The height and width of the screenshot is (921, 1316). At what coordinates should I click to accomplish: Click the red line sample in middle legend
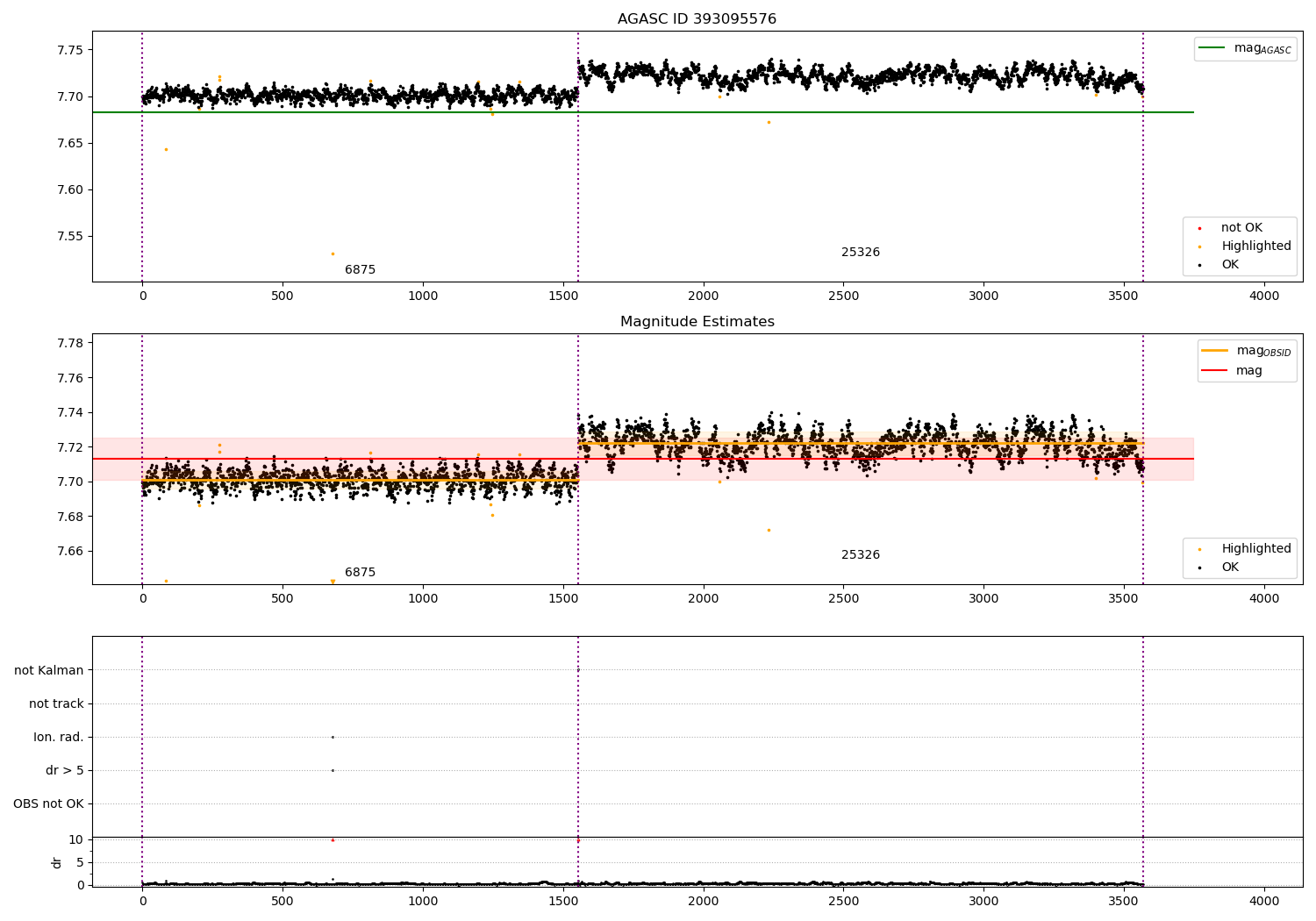click(1214, 371)
